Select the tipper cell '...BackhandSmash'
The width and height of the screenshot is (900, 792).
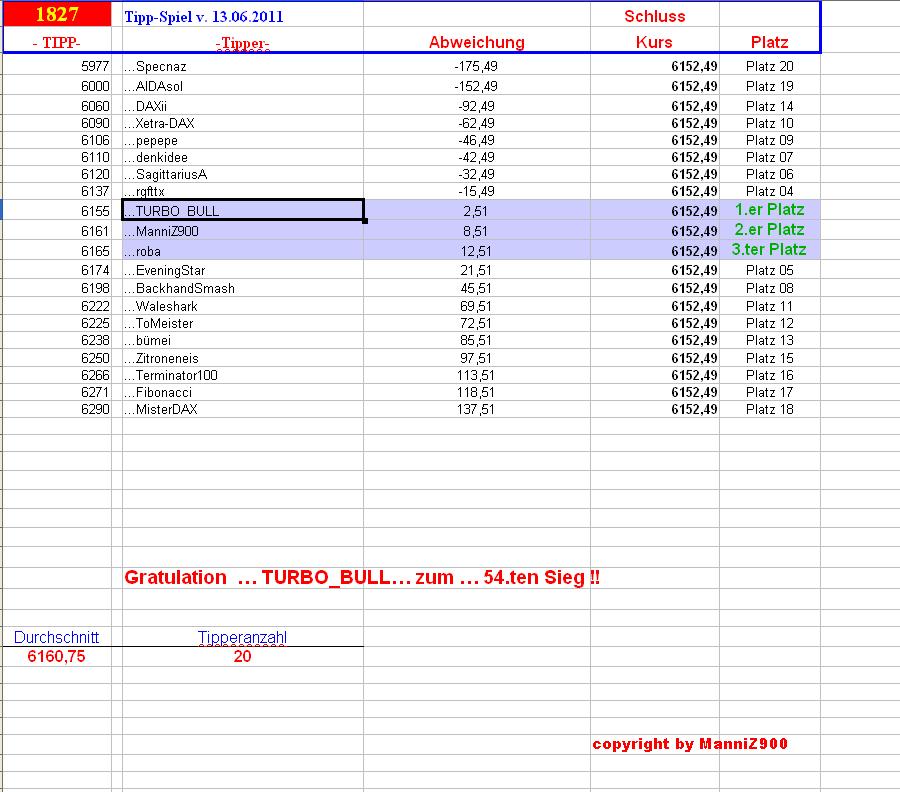pyautogui.click(x=243, y=288)
